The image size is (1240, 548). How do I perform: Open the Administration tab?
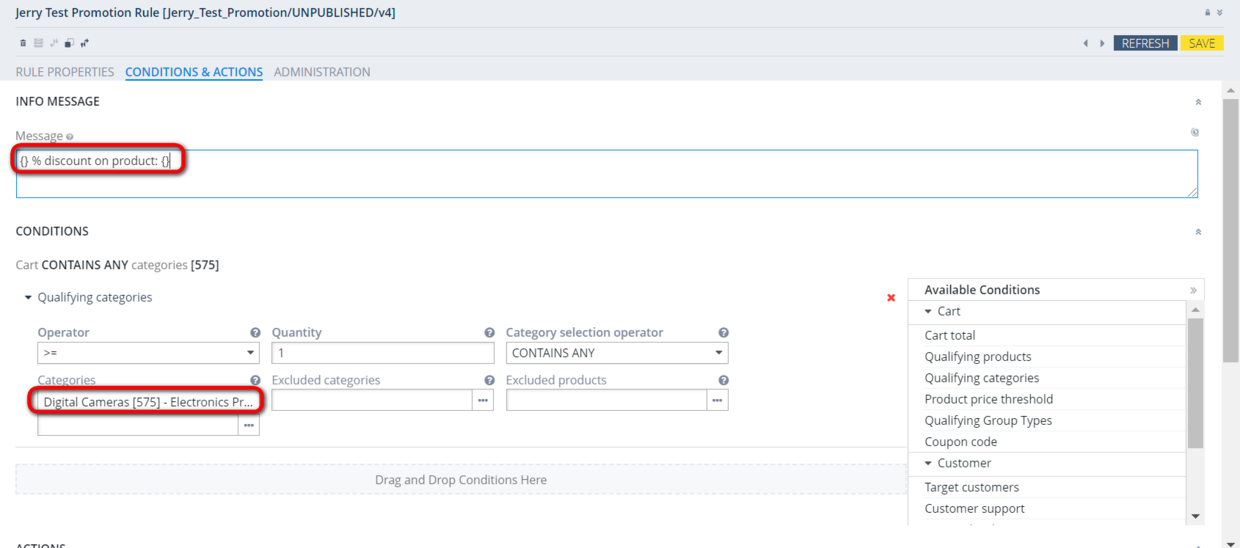[322, 72]
